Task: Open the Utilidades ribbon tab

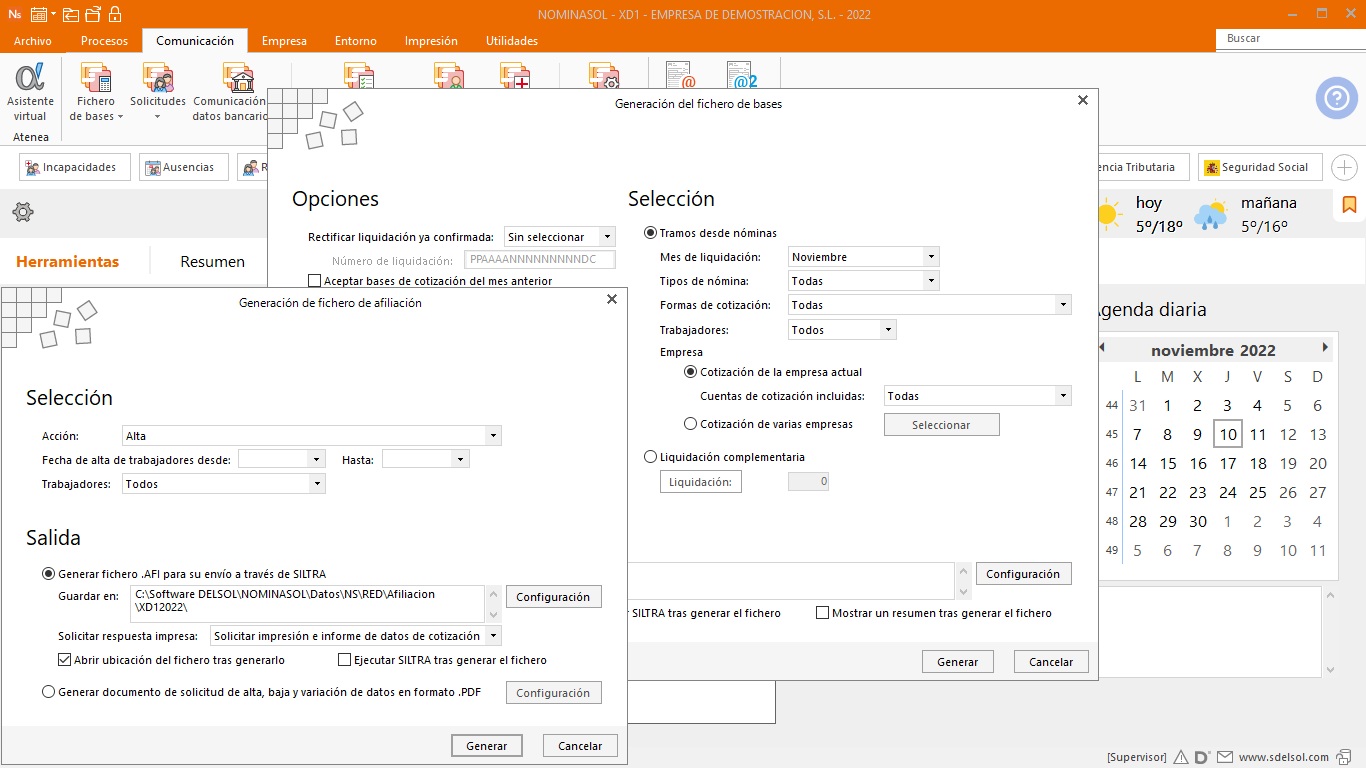Action: [511, 41]
